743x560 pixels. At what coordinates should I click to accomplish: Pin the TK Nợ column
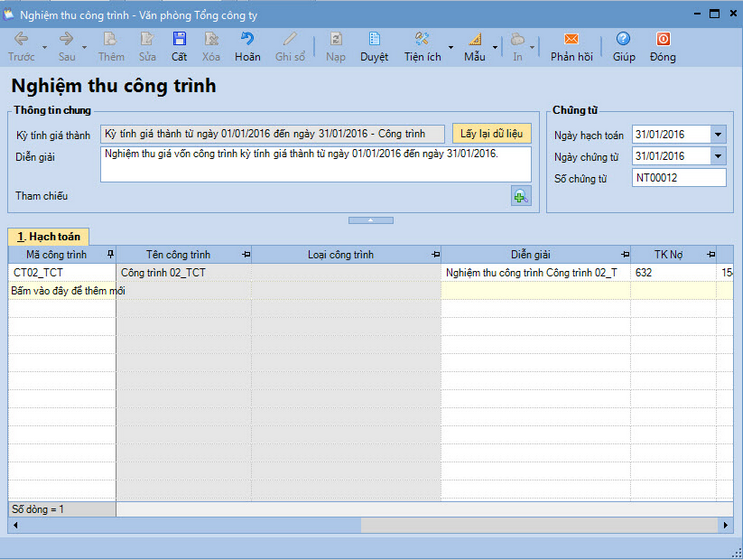click(x=711, y=254)
